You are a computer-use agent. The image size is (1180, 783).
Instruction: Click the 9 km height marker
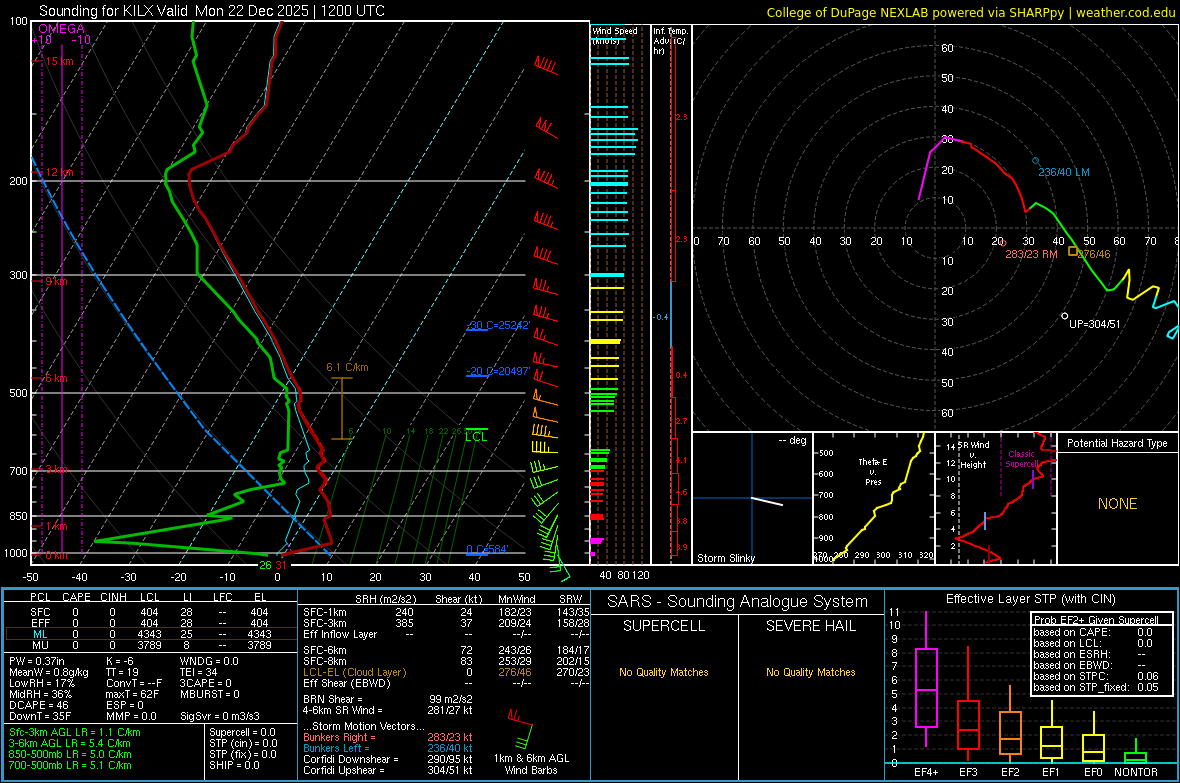click(56, 281)
